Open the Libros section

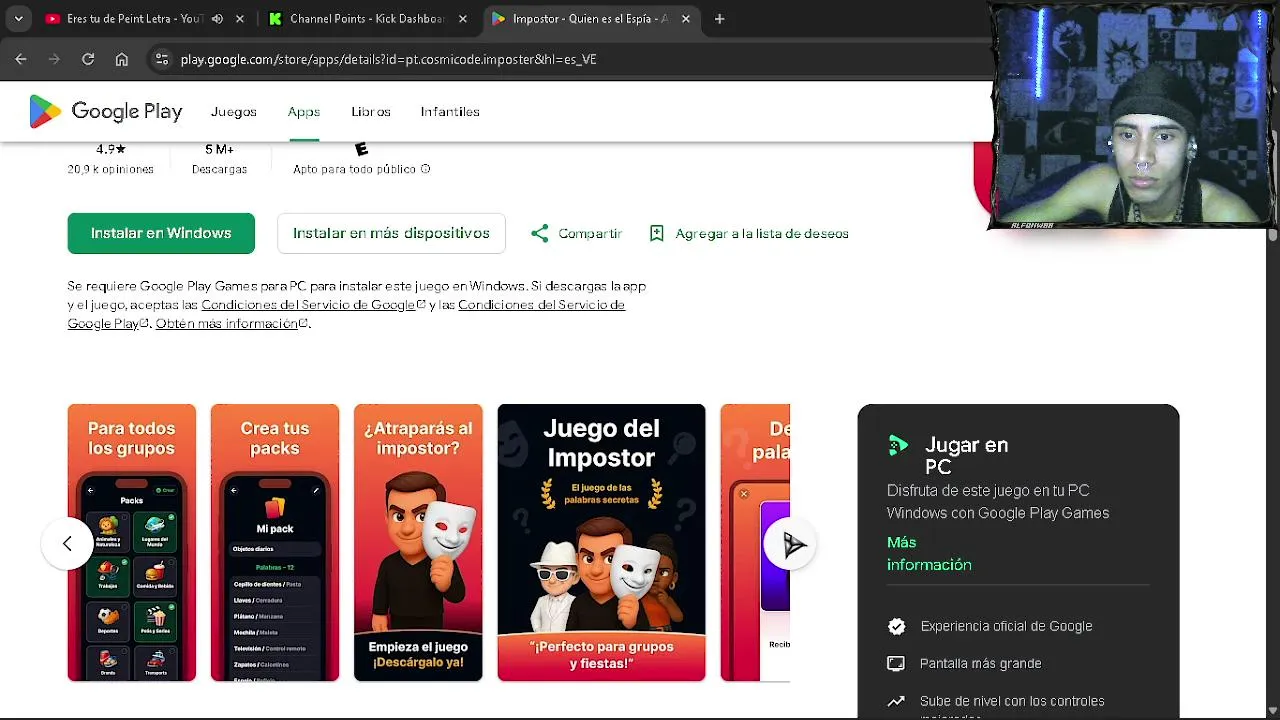371,112
